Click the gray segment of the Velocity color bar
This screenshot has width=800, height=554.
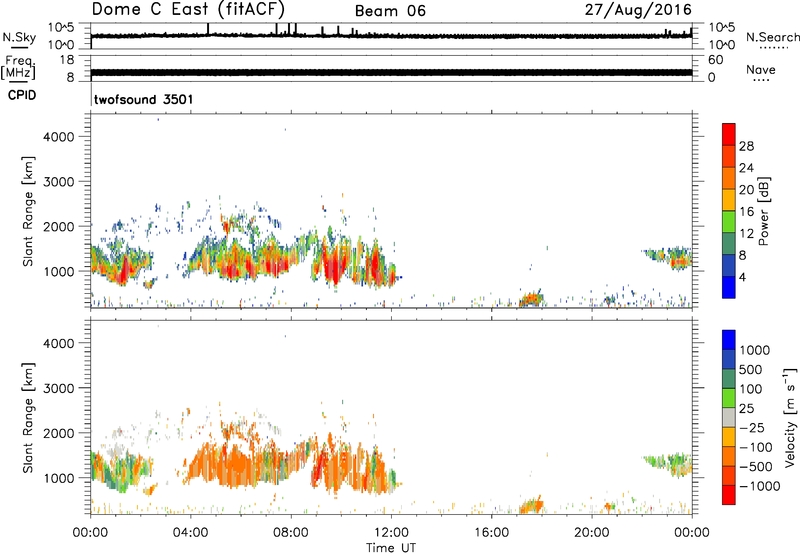point(729,418)
